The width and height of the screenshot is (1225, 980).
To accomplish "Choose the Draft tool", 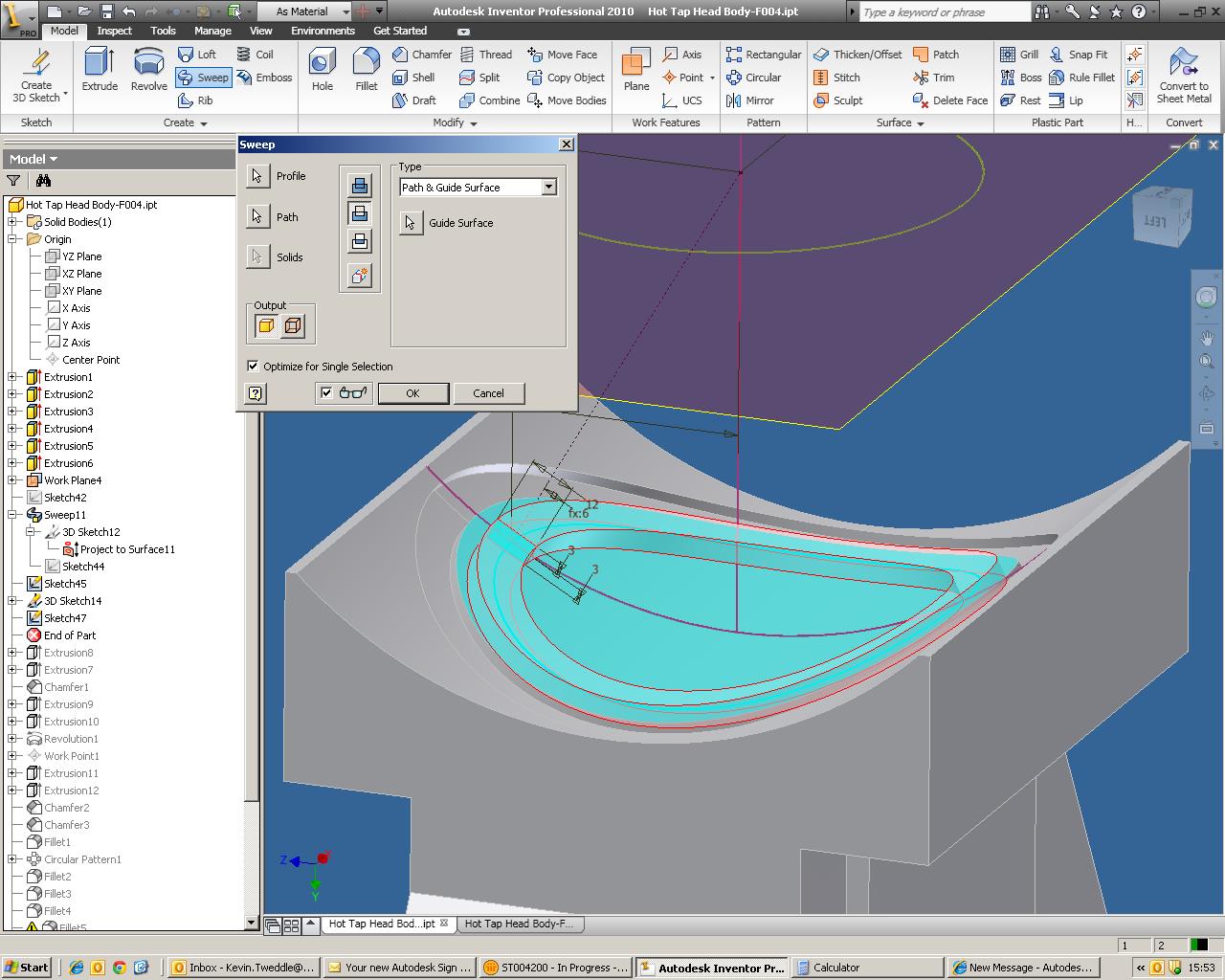I will point(414,100).
